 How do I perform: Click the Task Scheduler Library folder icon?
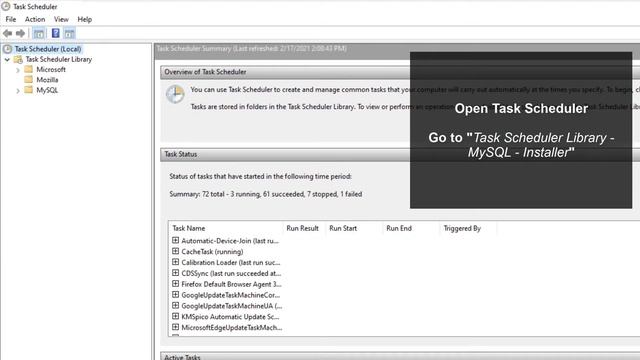(18, 60)
